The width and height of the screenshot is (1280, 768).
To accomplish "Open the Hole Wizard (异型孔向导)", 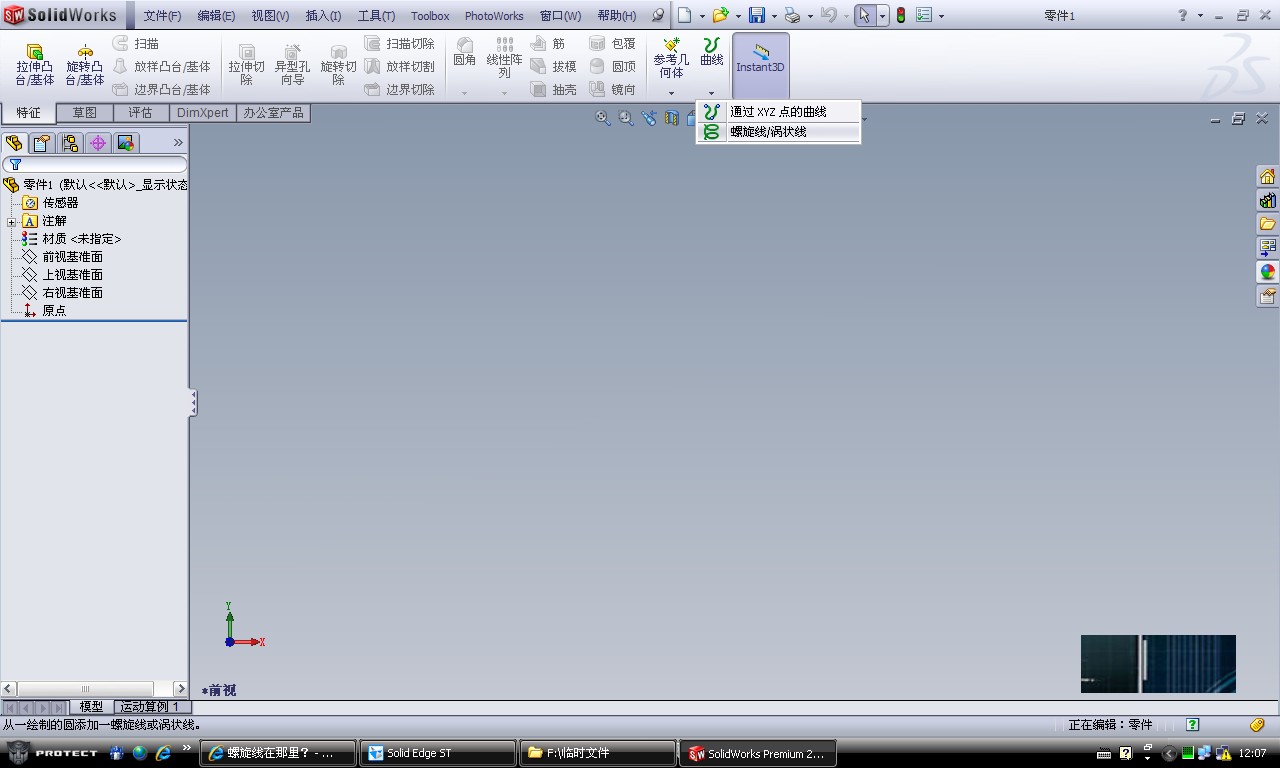I will pos(292,64).
